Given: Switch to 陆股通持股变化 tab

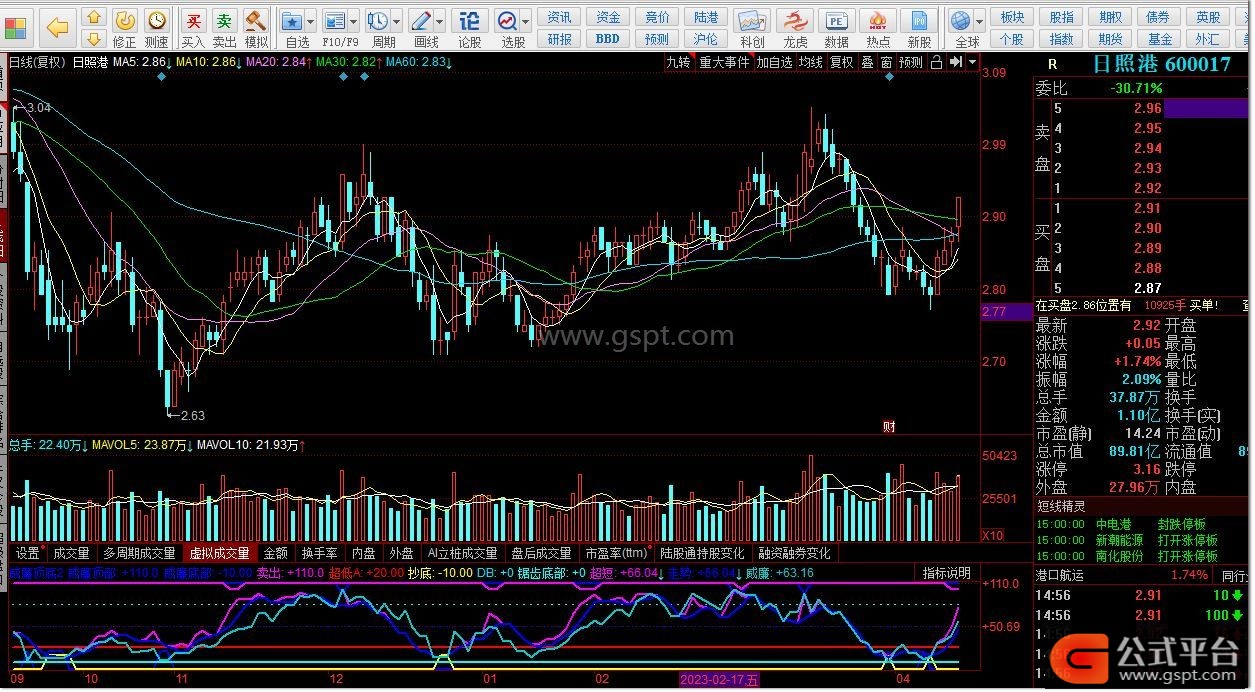Looking at the screenshot, I should click(x=702, y=553).
